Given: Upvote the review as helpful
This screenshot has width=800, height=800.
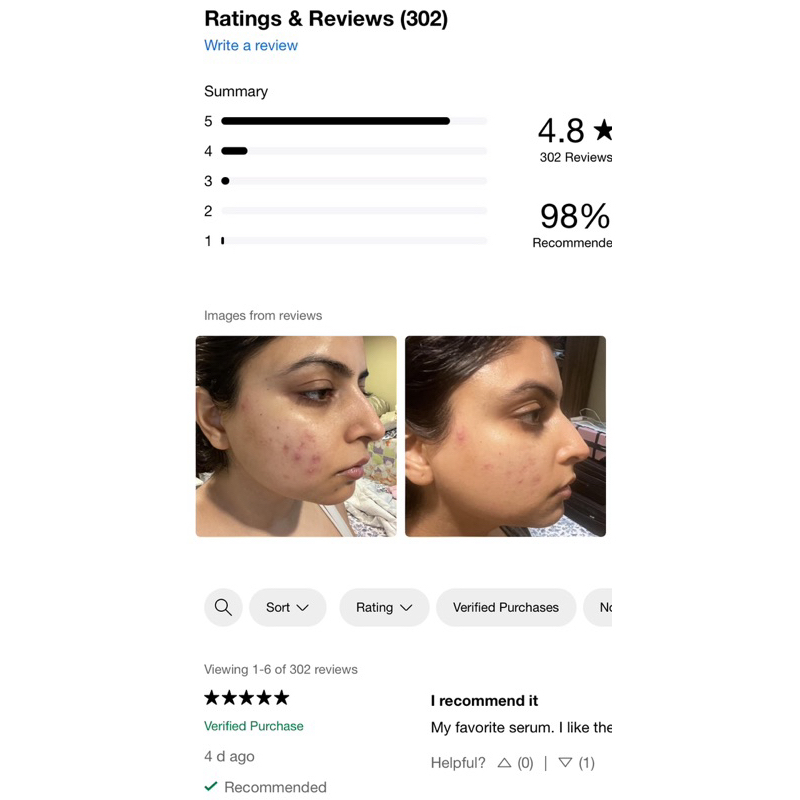Looking at the screenshot, I should tap(505, 763).
